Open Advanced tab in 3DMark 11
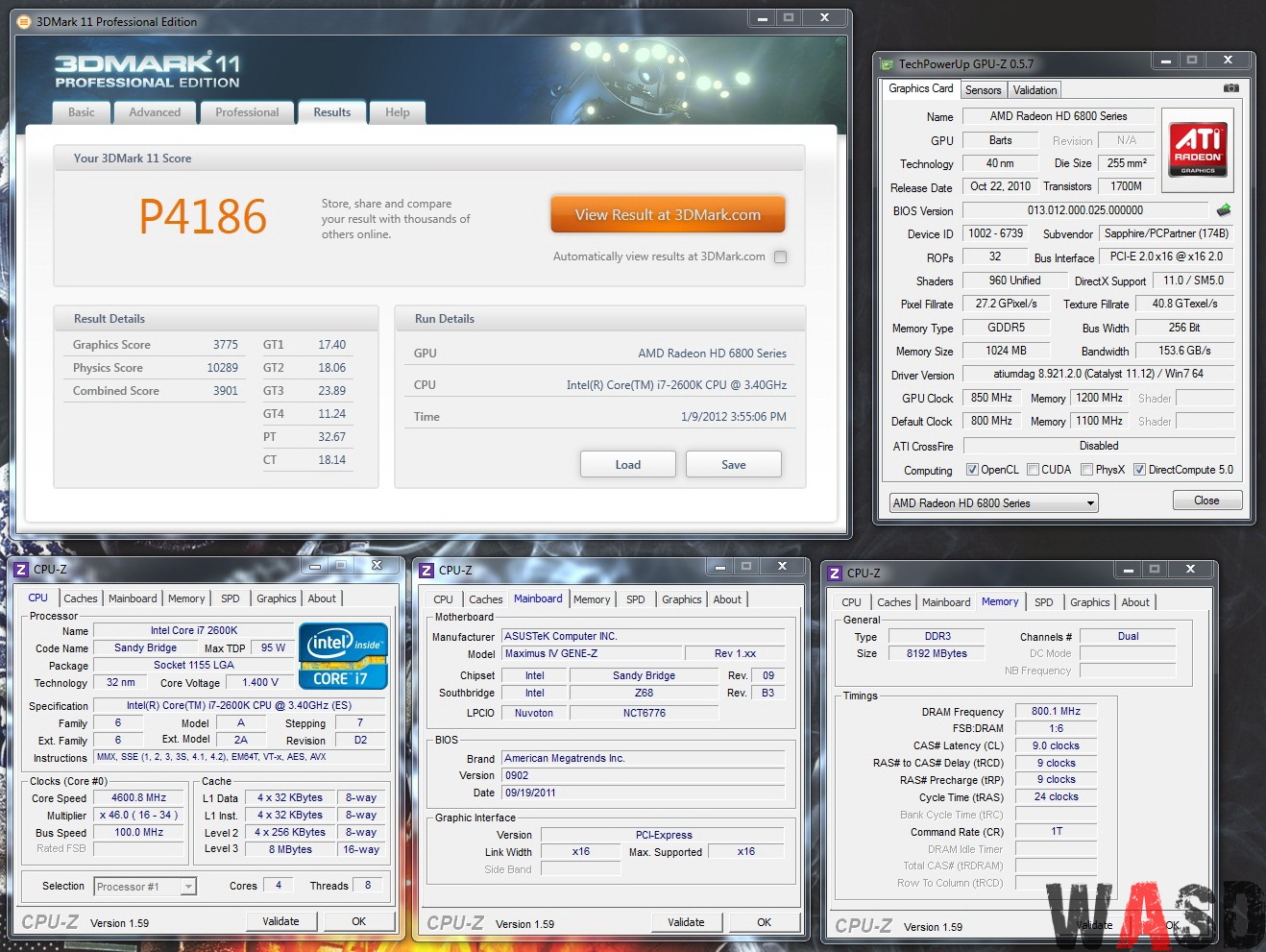Viewport: 1266px width, 952px height. 155,112
